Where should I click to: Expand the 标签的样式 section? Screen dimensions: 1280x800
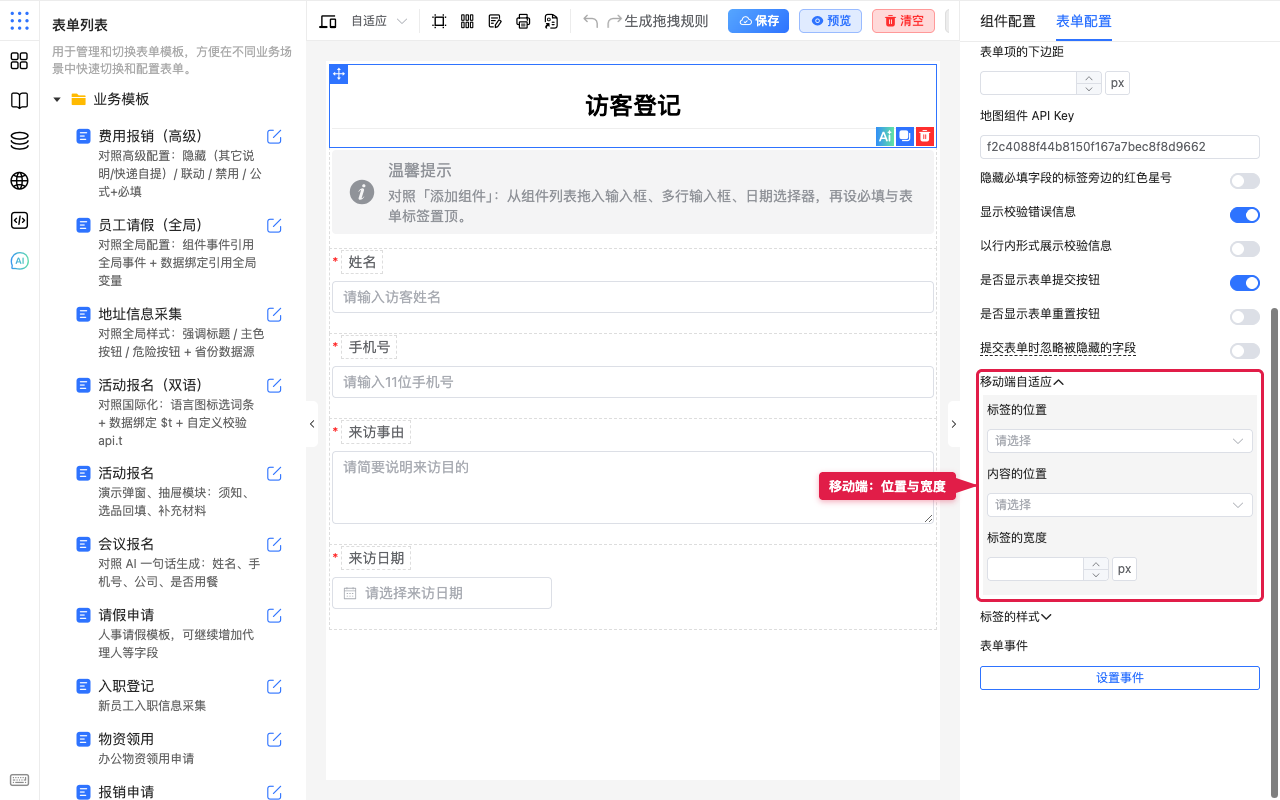[x=1016, y=617]
